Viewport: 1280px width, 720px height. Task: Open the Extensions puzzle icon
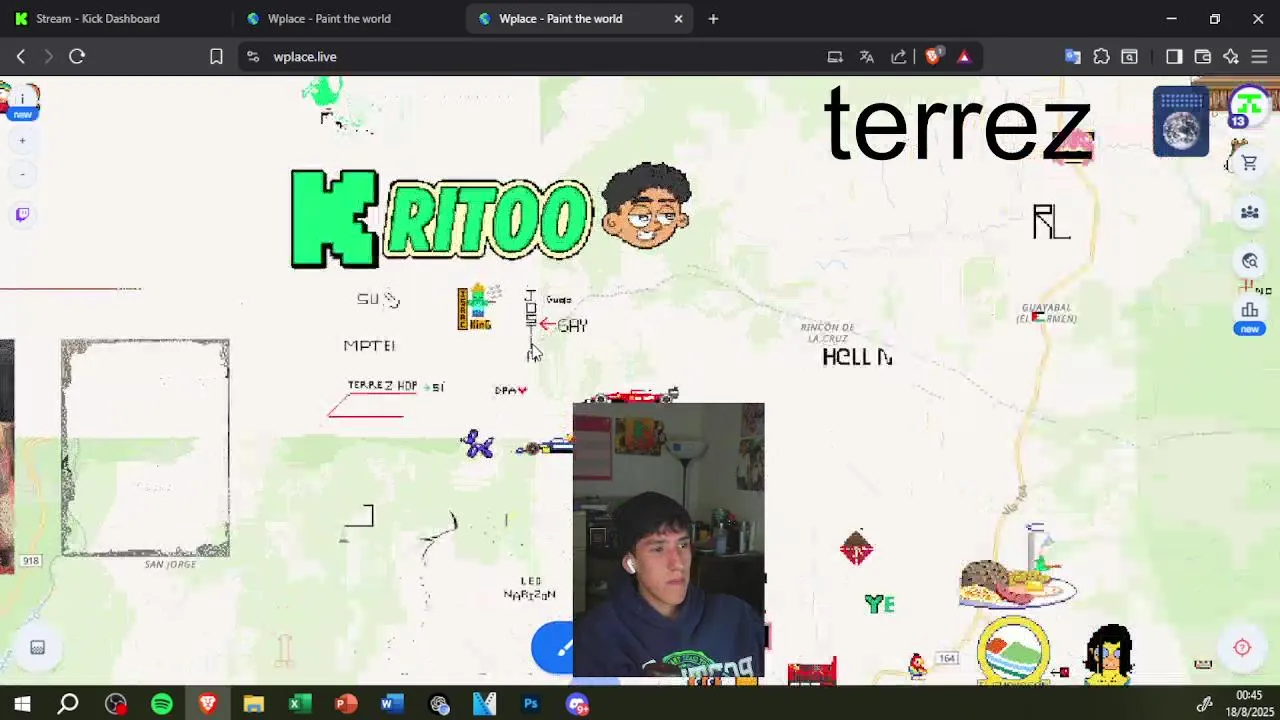pyautogui.click(x=1101, y=57)
